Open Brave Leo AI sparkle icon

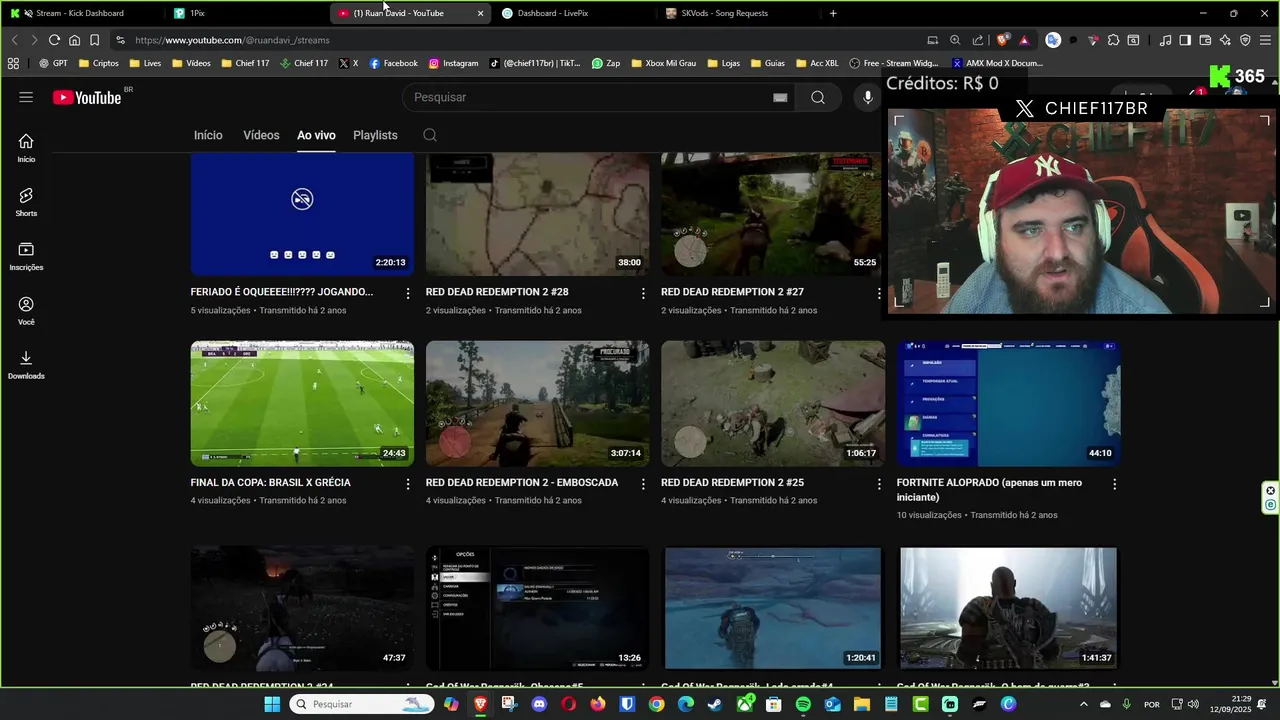[1225, 40]
